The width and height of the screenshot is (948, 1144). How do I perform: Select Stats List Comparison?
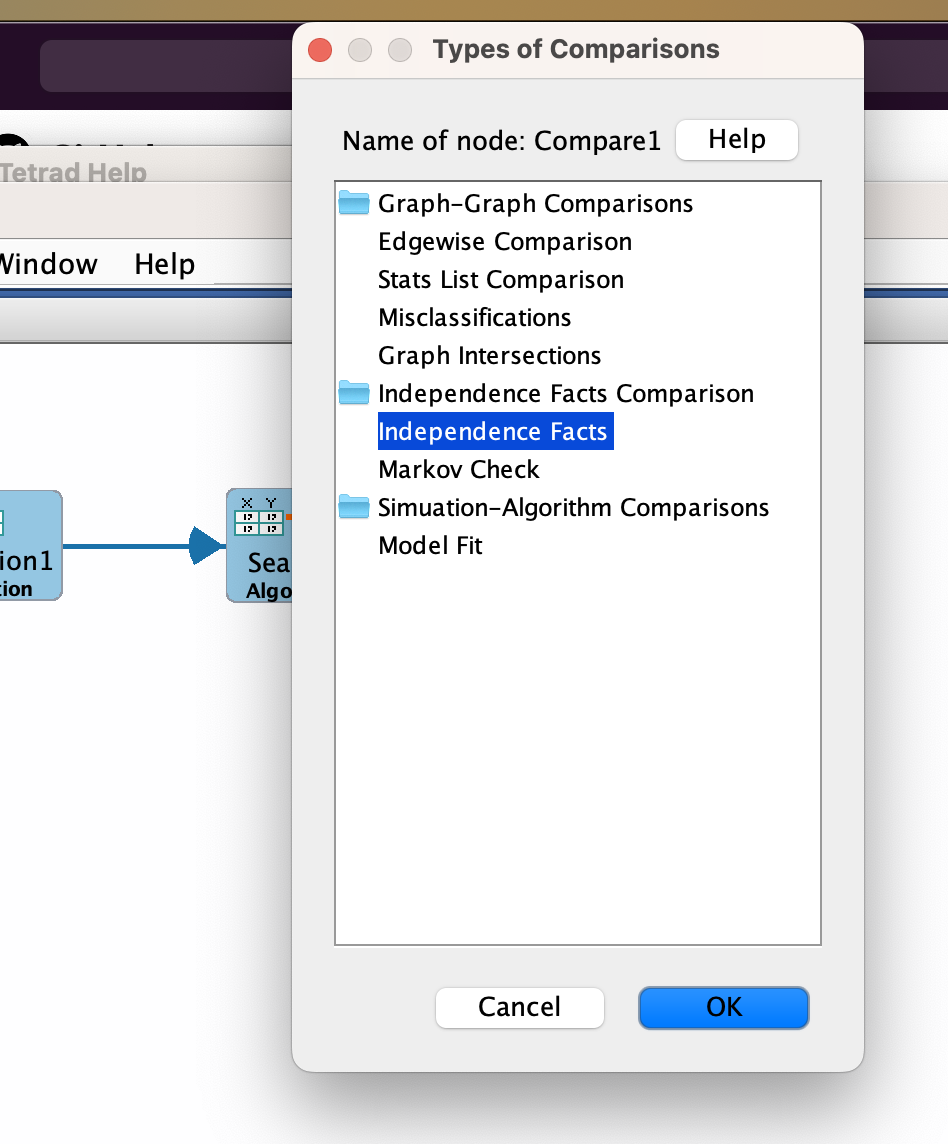500,279
